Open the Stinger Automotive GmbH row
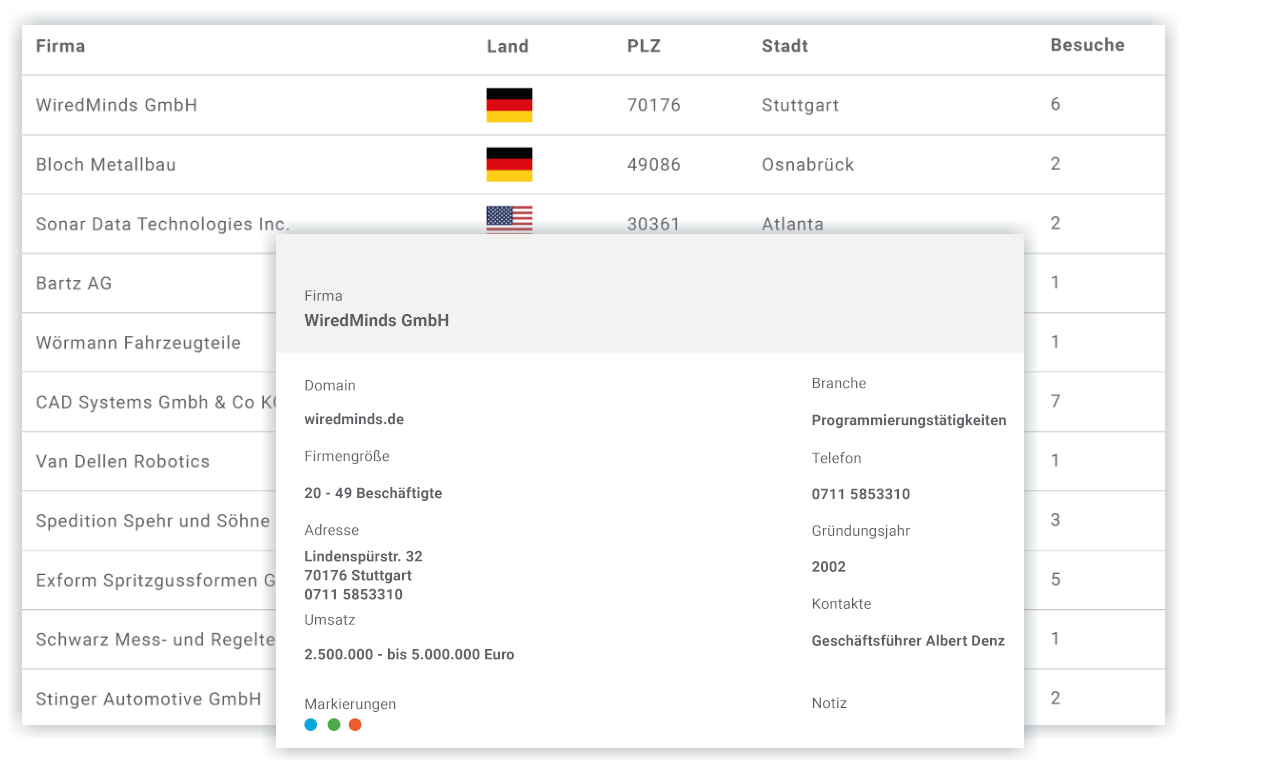 (149, 699)
